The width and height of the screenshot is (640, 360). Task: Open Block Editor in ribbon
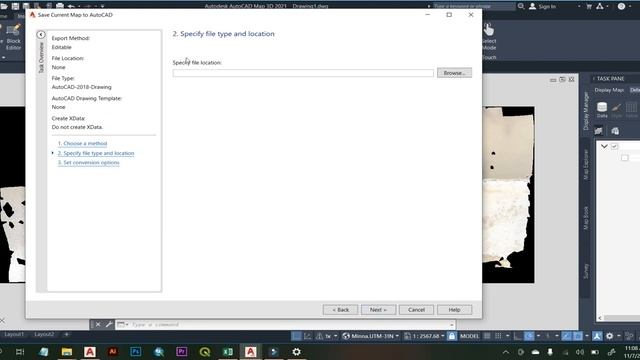point(13,38)
